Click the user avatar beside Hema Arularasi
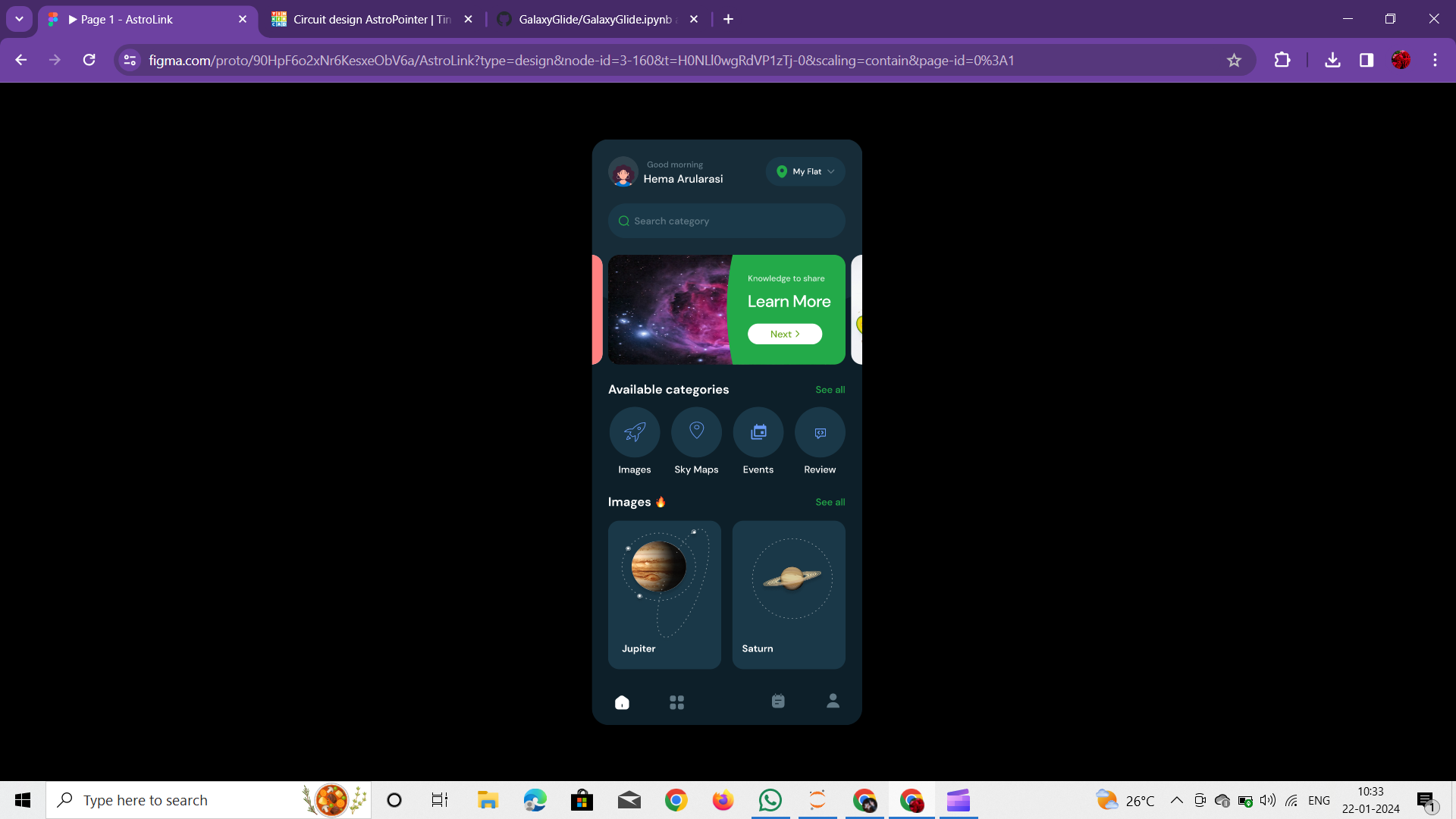 [x=623, y=173]
